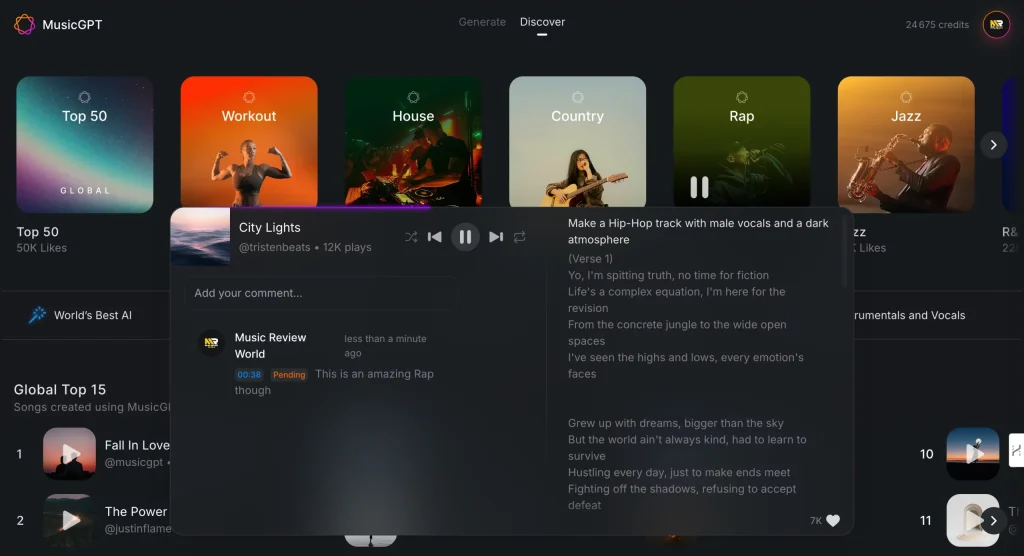This screenshot has height=556, width=1024.
Task: Skip to the next track
Action: tap(496, 237)
